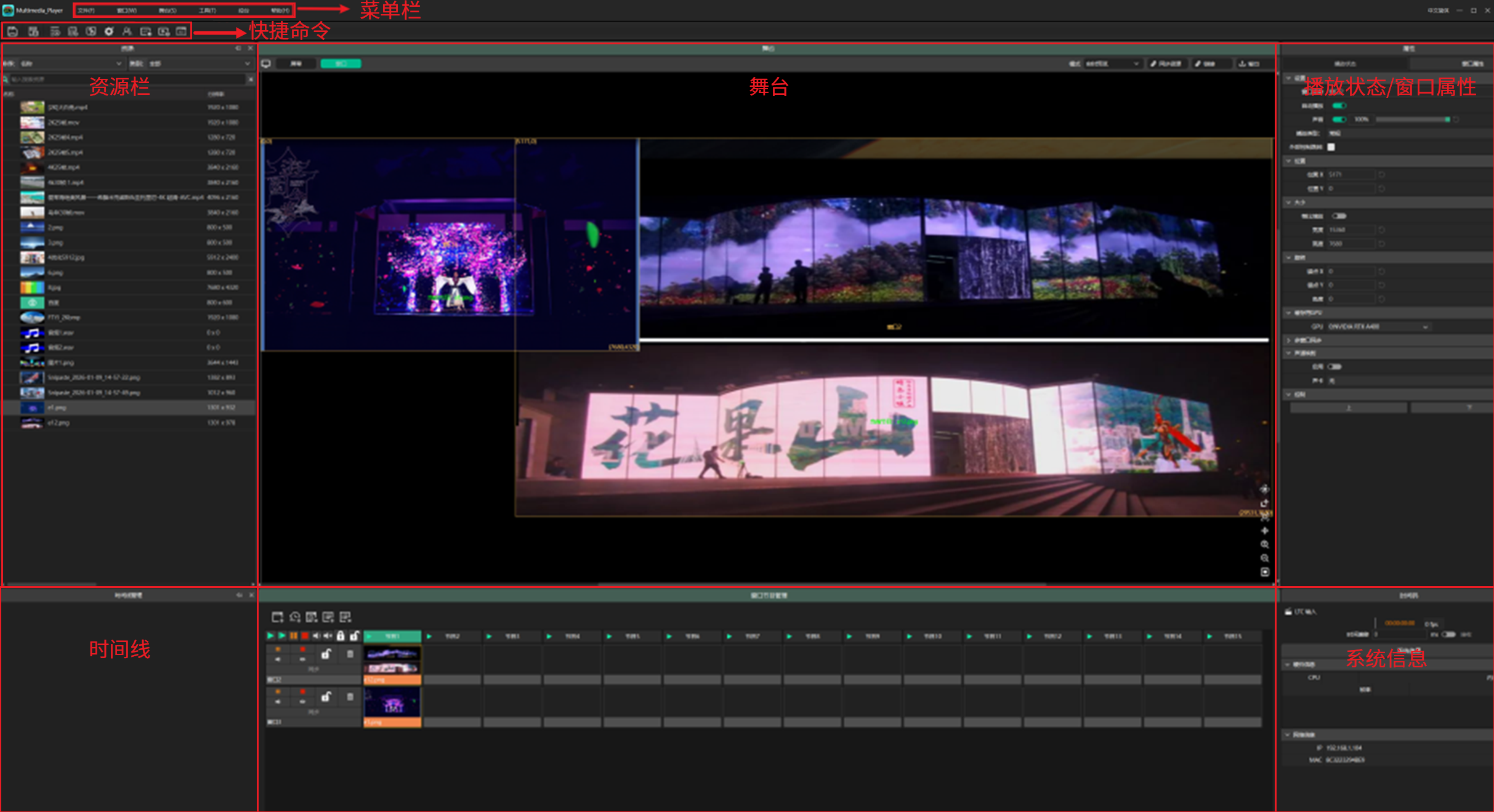The image size is (1494, 812).
Task: Click the user account icon in toolbar
Action: pyautogui.click(x=127, y=31)
